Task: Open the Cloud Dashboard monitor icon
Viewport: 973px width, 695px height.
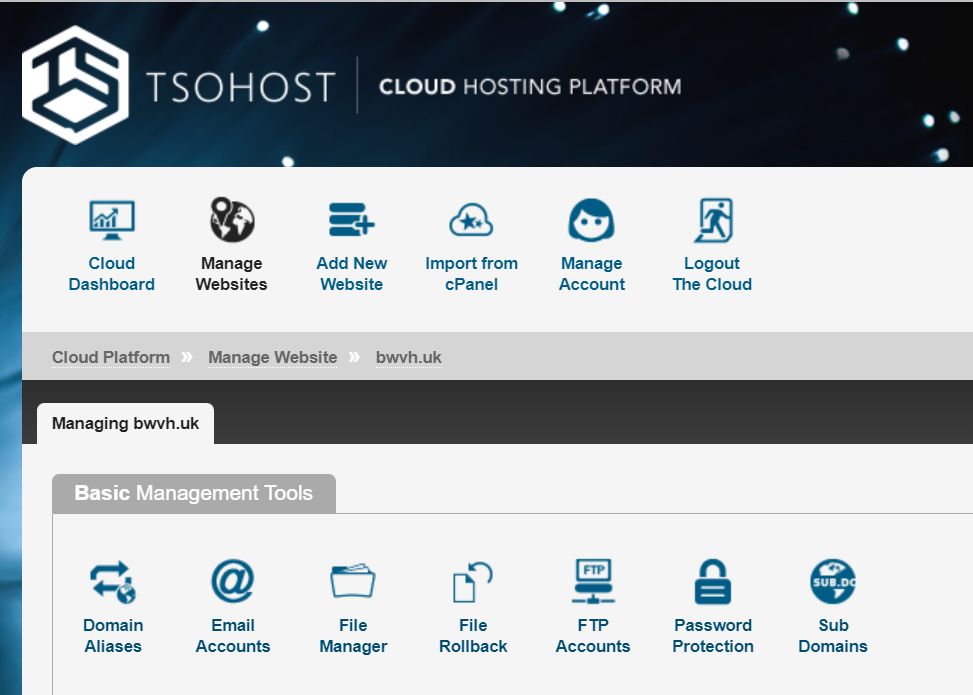Action: click(x=112, y=220)
